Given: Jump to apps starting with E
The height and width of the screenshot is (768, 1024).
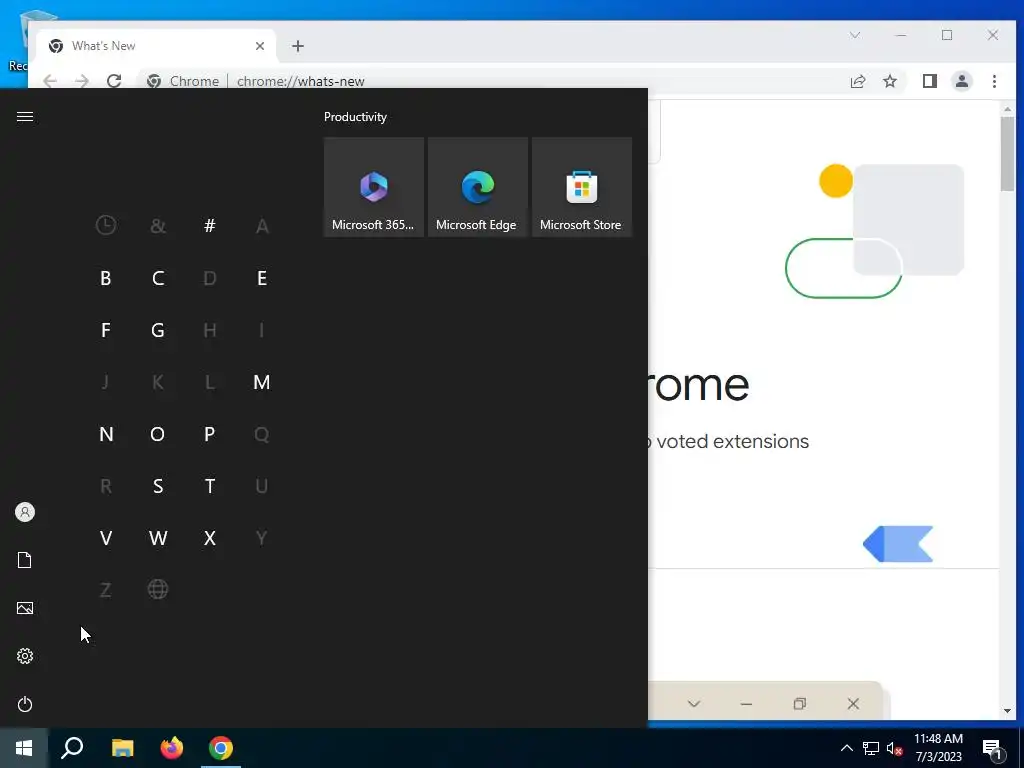Looking at the screenshot, I should point(262,278).
